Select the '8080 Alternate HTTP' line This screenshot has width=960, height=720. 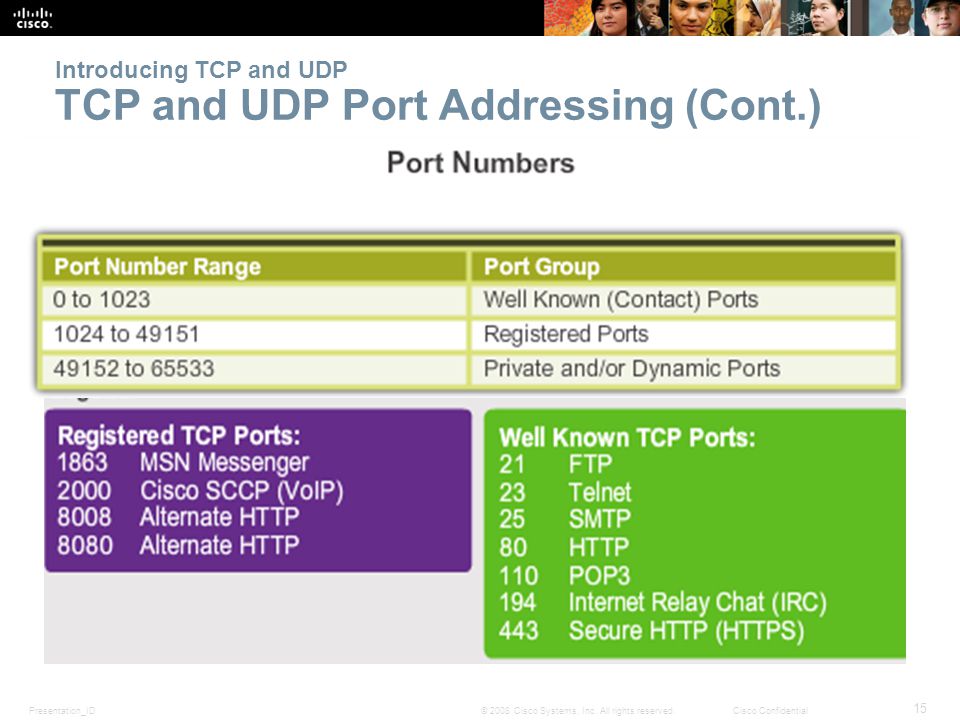click(178, 545)
